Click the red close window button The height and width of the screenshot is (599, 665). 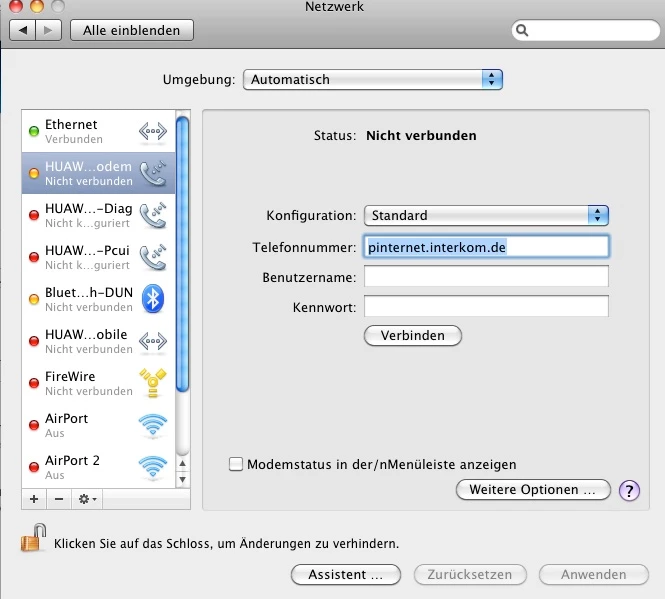16,6
